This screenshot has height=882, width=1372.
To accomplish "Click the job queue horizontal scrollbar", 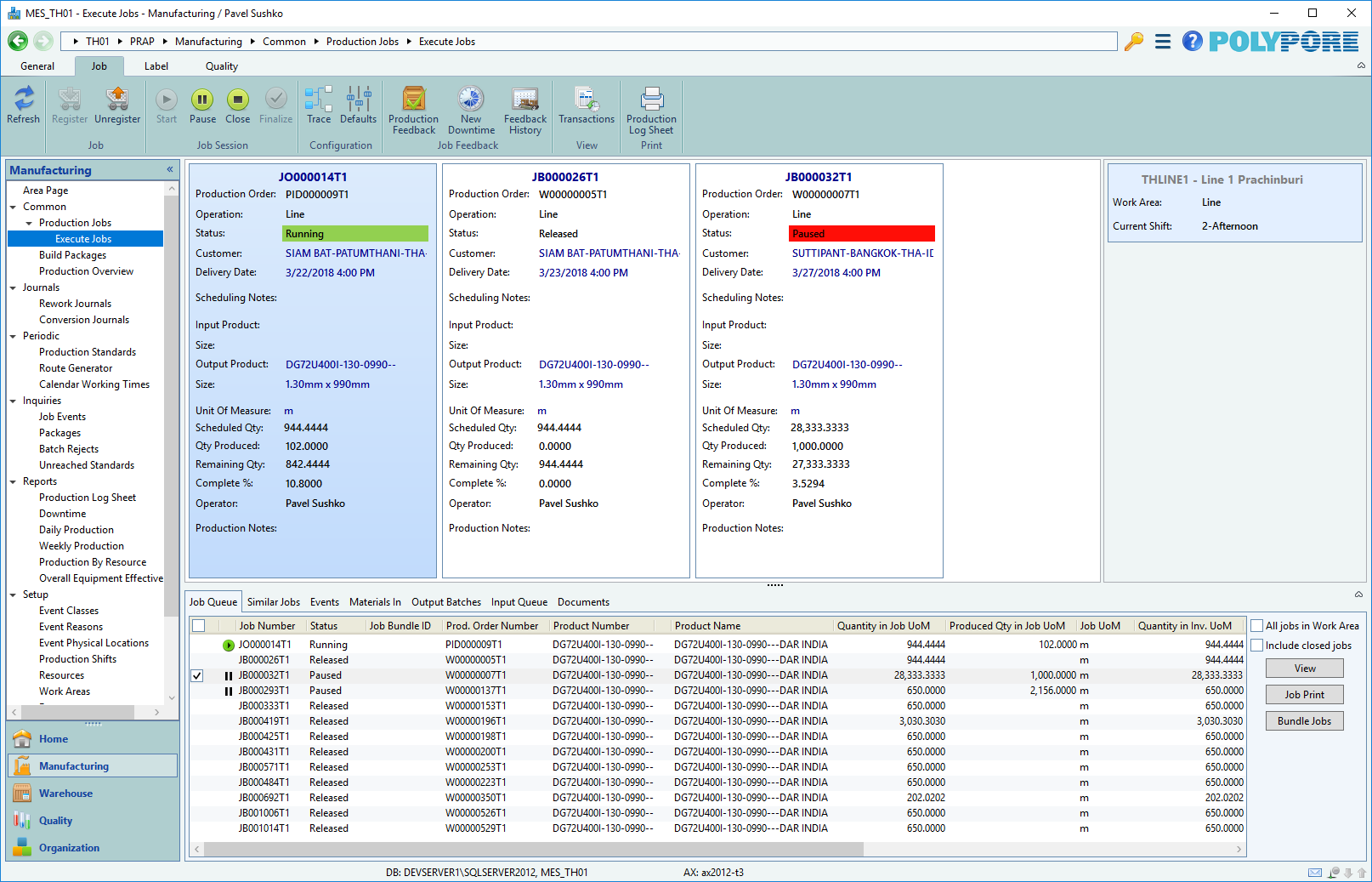I will point(534,850).
